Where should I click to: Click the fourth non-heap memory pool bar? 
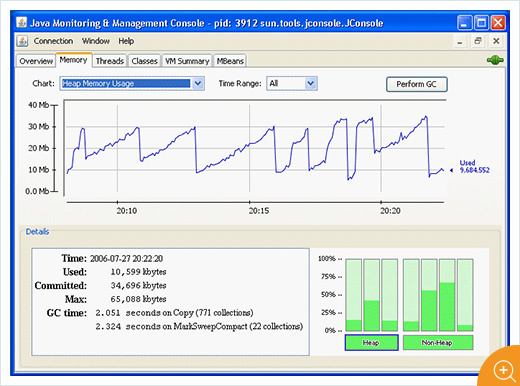(x=465, y=295)
